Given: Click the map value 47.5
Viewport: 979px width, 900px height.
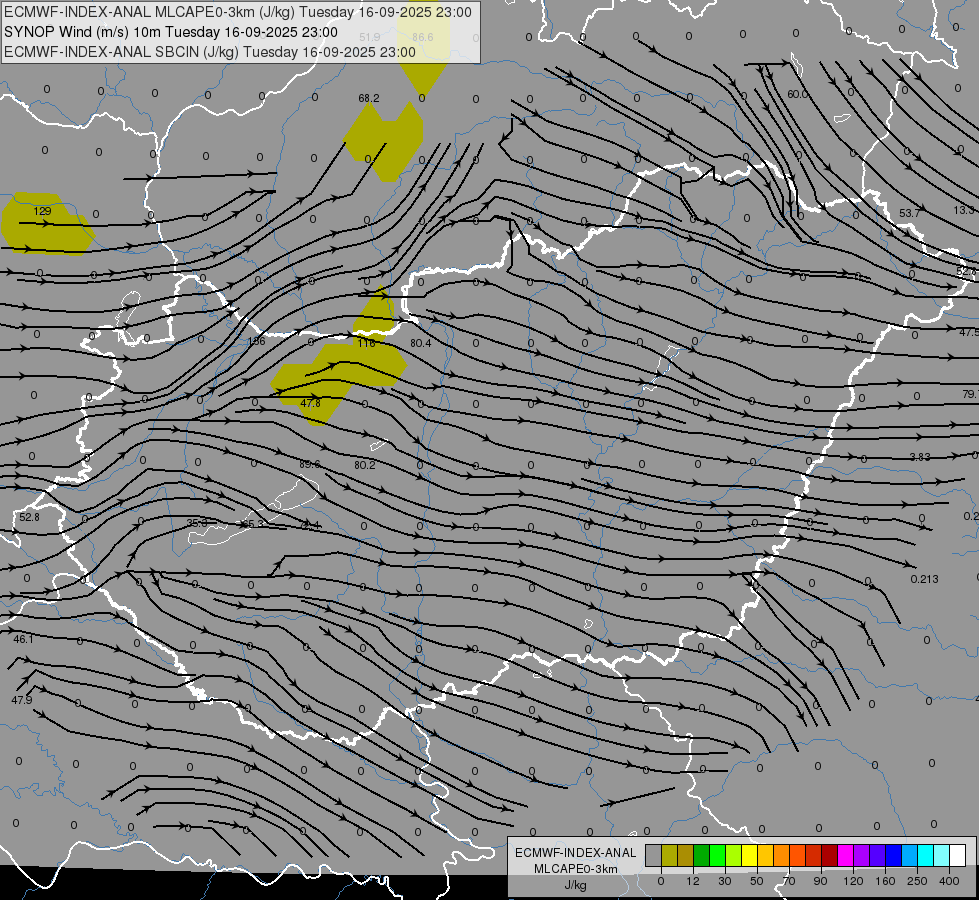Looking at the screenshot, I should coord(969,332).
